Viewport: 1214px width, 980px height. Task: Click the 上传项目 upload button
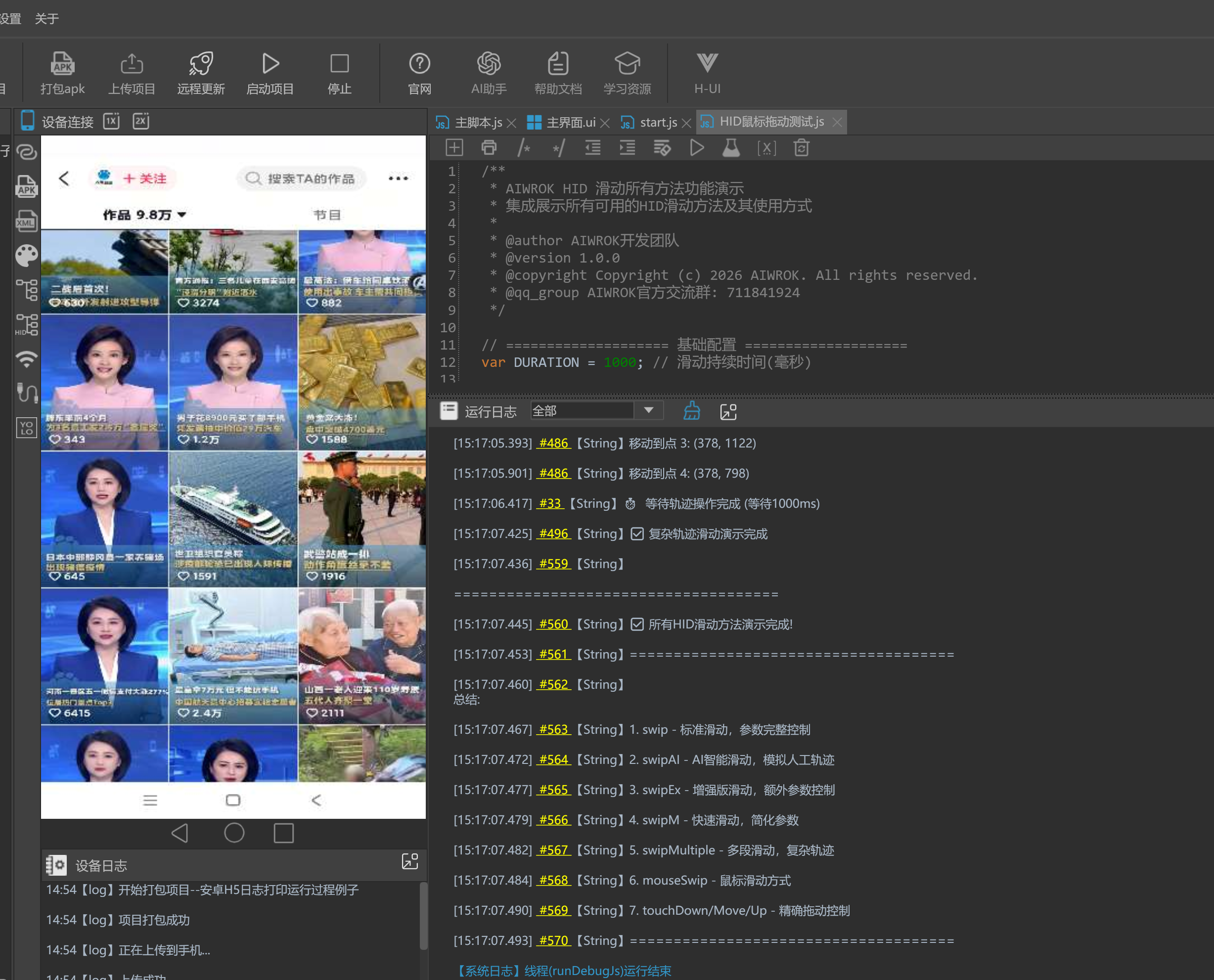132,73
